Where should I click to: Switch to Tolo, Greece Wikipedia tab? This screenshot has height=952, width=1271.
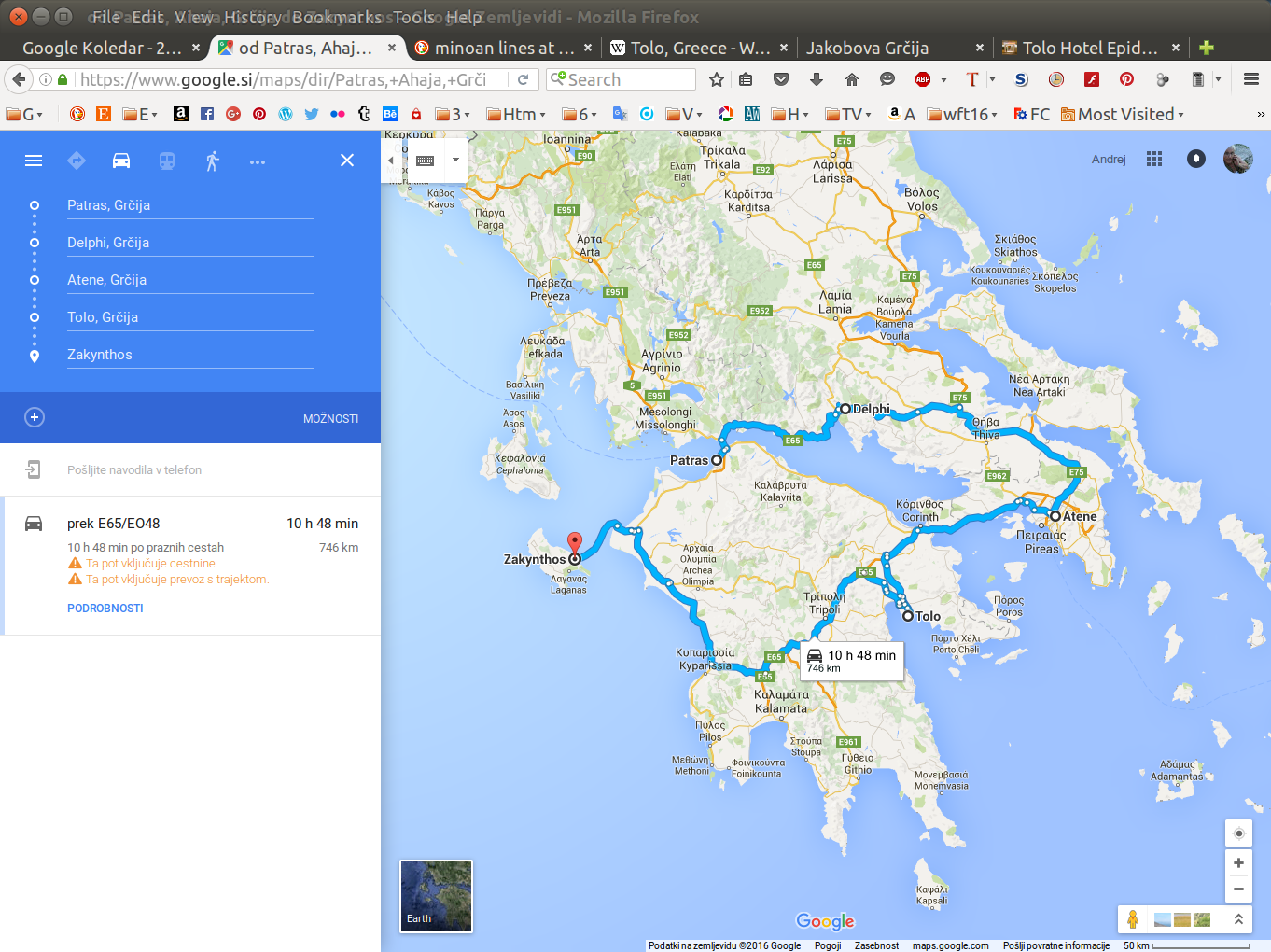[699, 48]
